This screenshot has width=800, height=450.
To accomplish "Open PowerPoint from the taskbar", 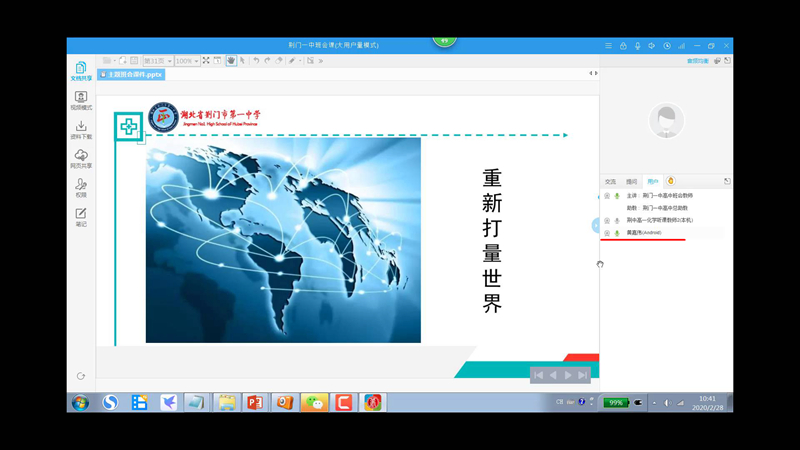I will tap(255, 403).
